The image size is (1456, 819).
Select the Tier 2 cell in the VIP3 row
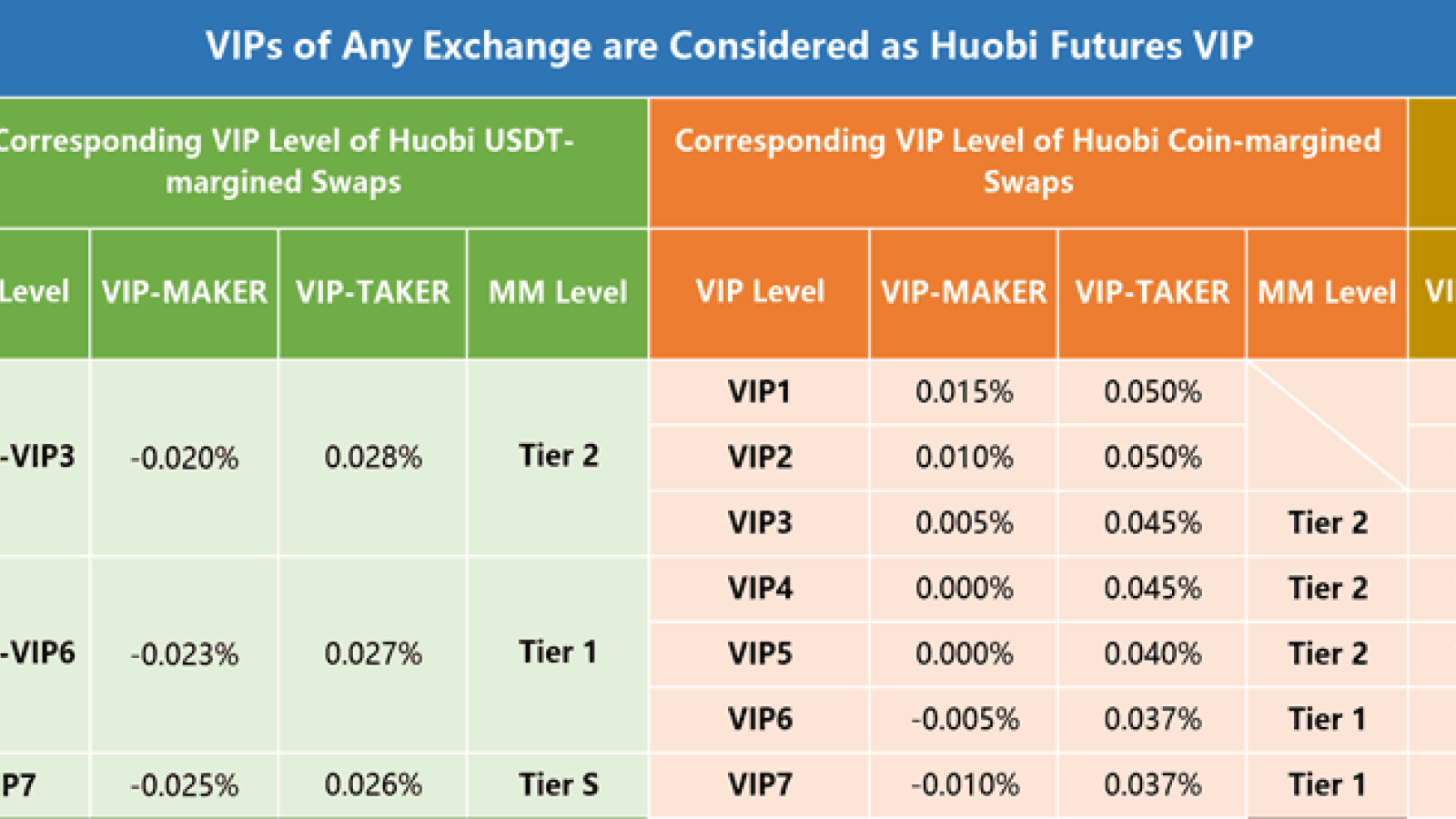[x=1327, y=523]
